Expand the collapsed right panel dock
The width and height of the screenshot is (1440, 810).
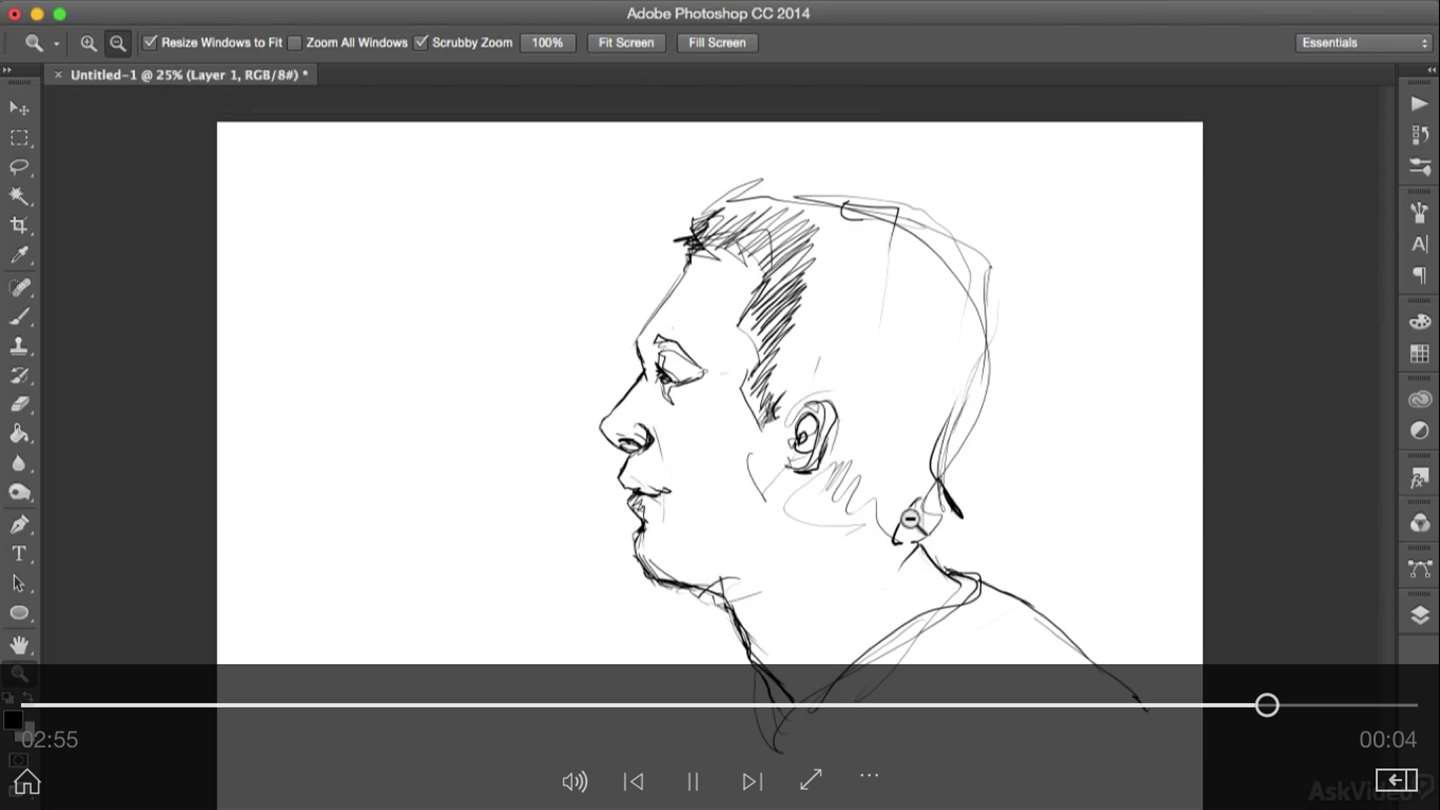click(1431, 70)
